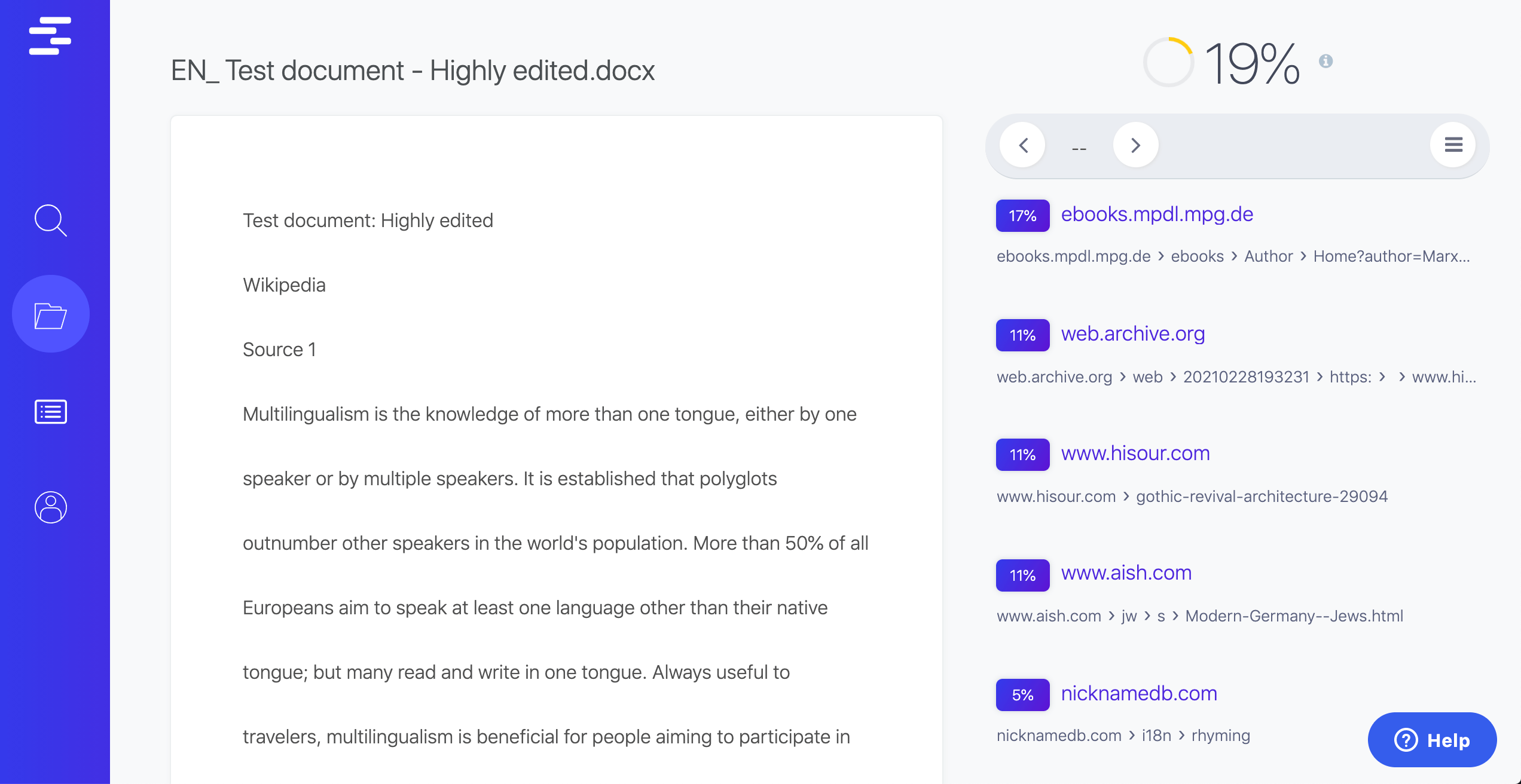This screenshot has height=784, width=1521.
Task: Click the info icon beside 19%
Action: [x=1325, y=61]
